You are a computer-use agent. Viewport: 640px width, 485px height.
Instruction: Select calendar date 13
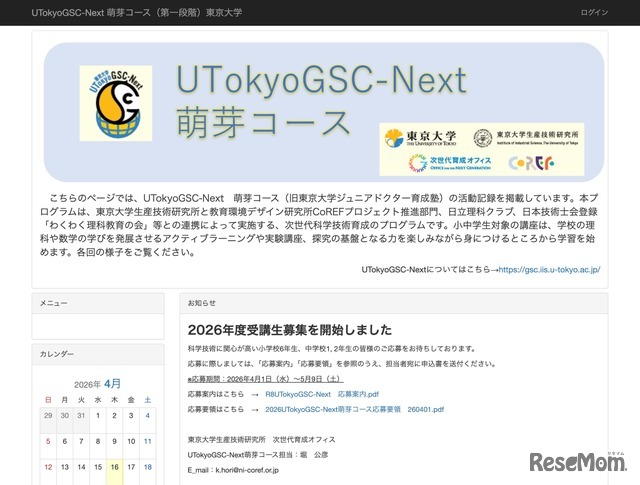tap(65, 467)
